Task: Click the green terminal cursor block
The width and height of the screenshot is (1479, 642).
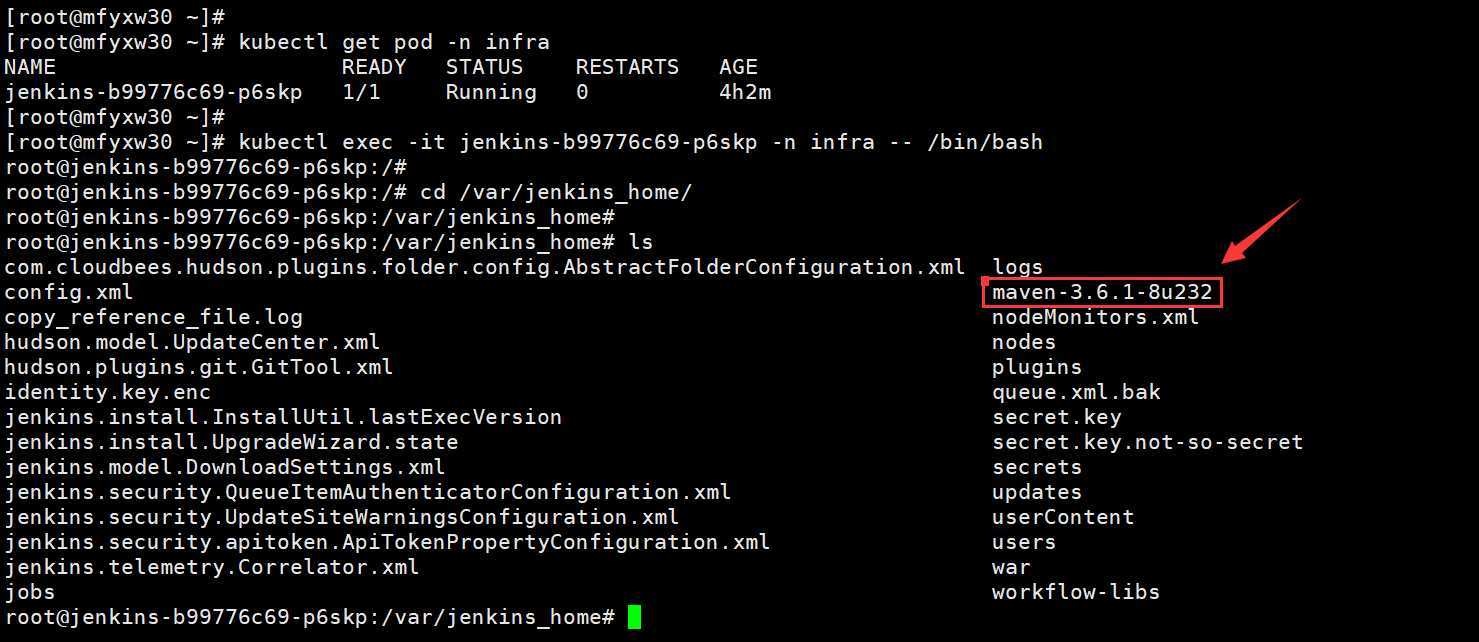Action: point(634,617)
